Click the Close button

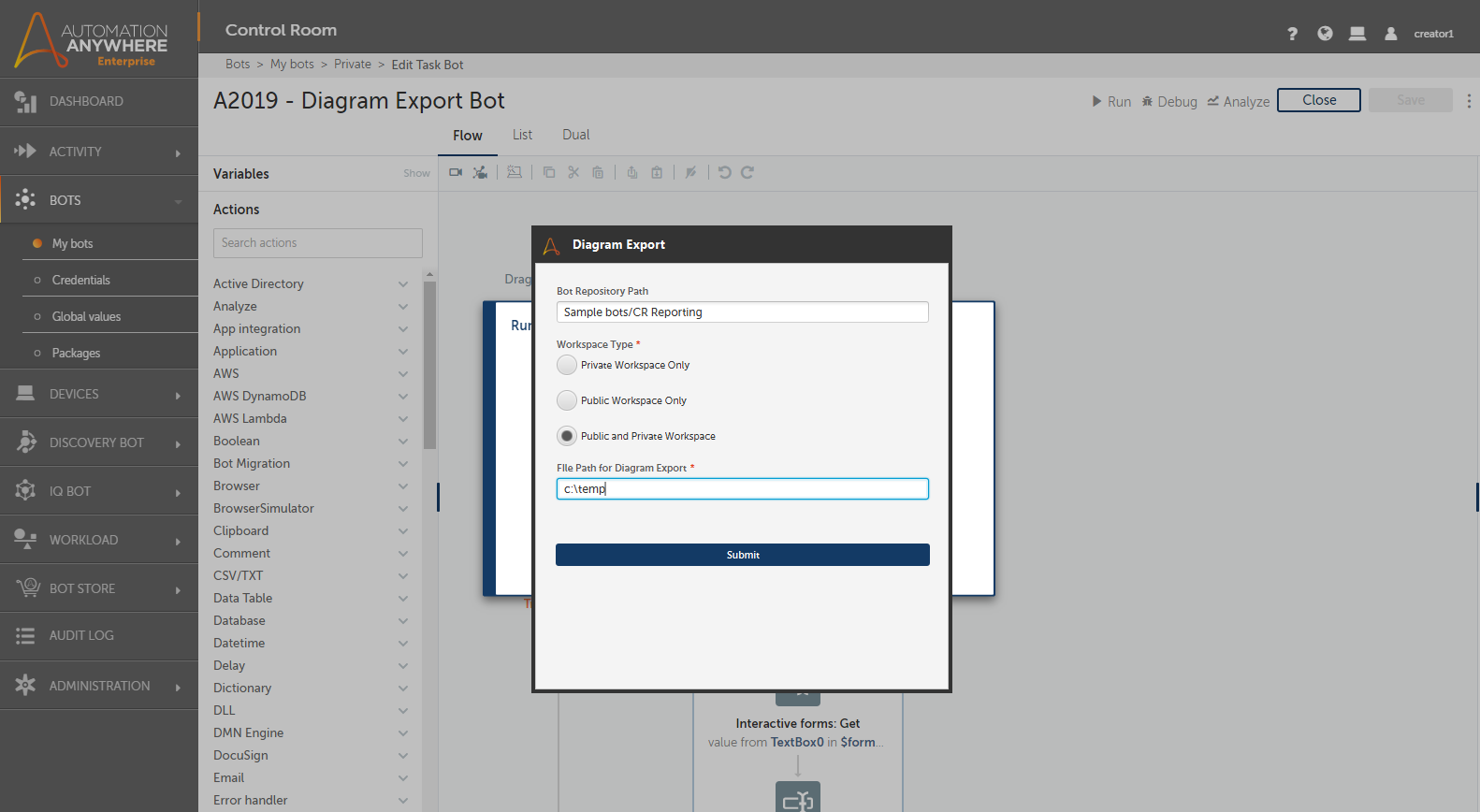coord(1318,100)
